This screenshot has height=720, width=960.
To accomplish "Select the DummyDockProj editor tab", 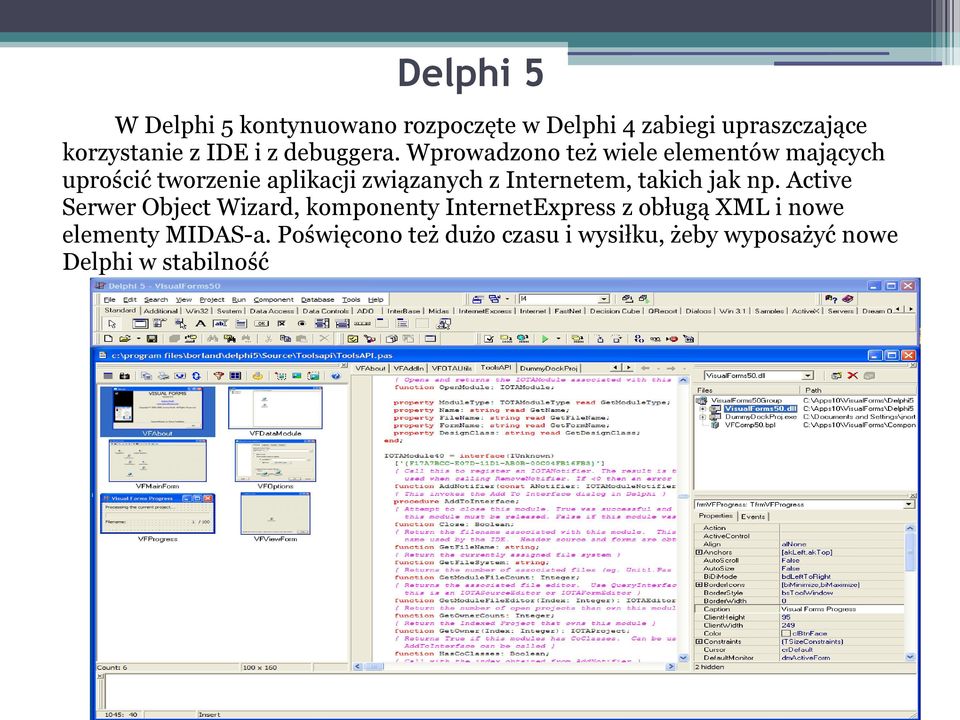I will (549, 368).
